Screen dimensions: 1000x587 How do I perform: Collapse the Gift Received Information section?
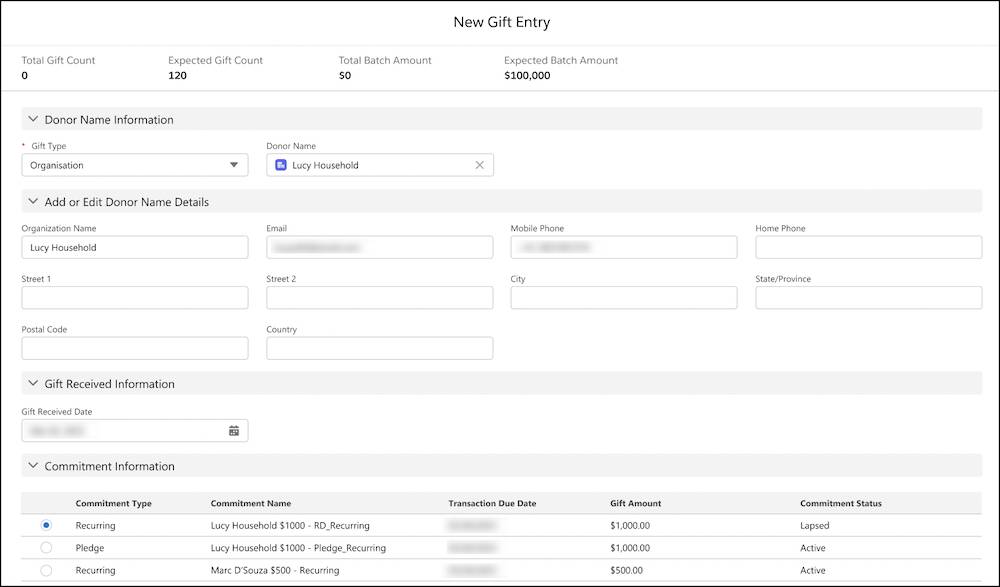point(33,383)
